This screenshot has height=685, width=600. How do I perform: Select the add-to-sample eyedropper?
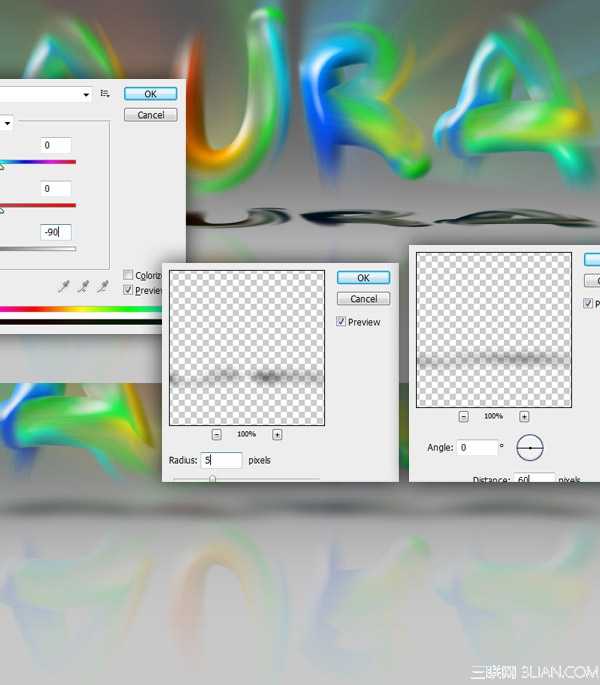point(85,288)
